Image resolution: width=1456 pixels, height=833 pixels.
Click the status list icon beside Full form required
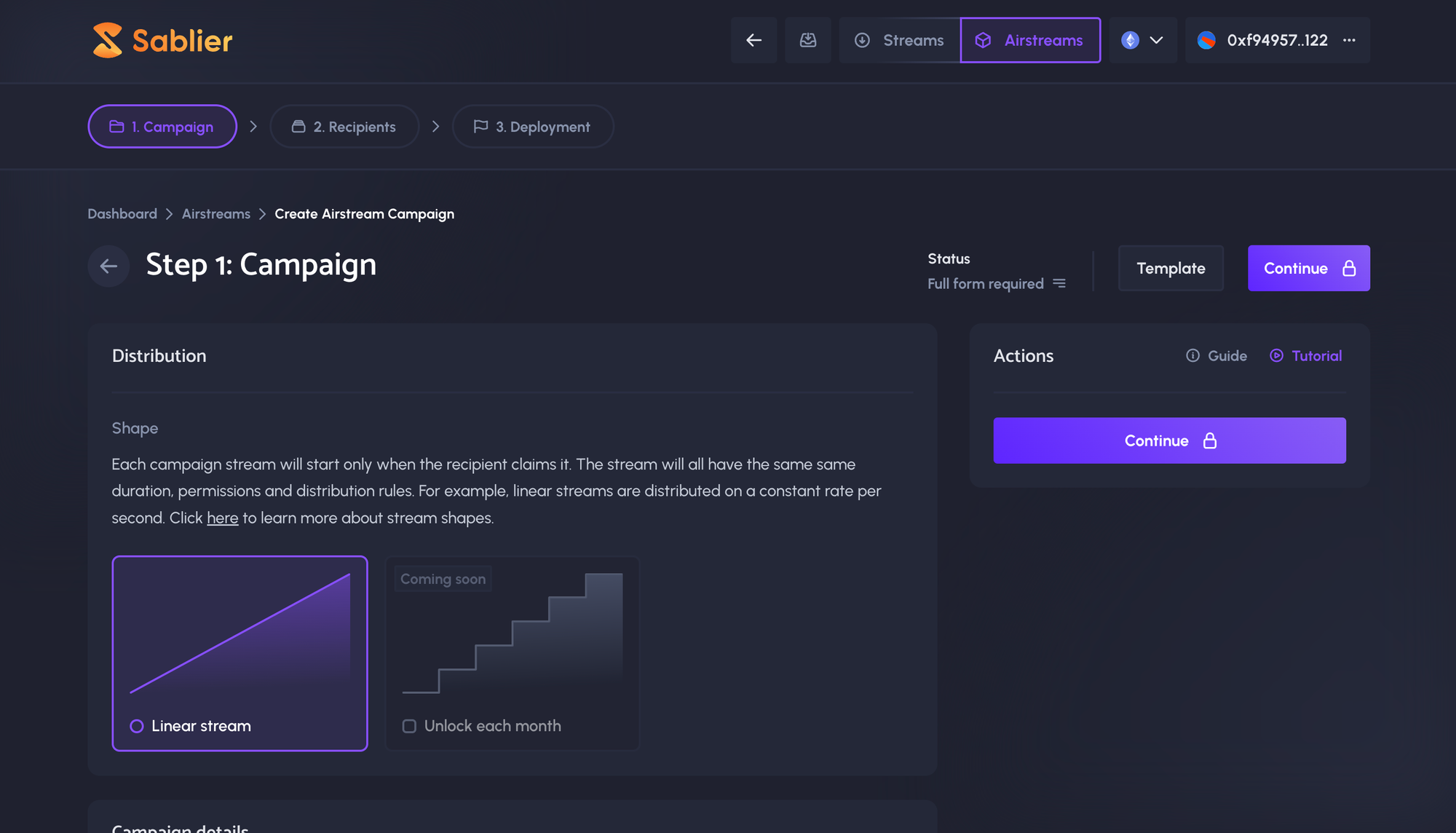coord(1059,283)
